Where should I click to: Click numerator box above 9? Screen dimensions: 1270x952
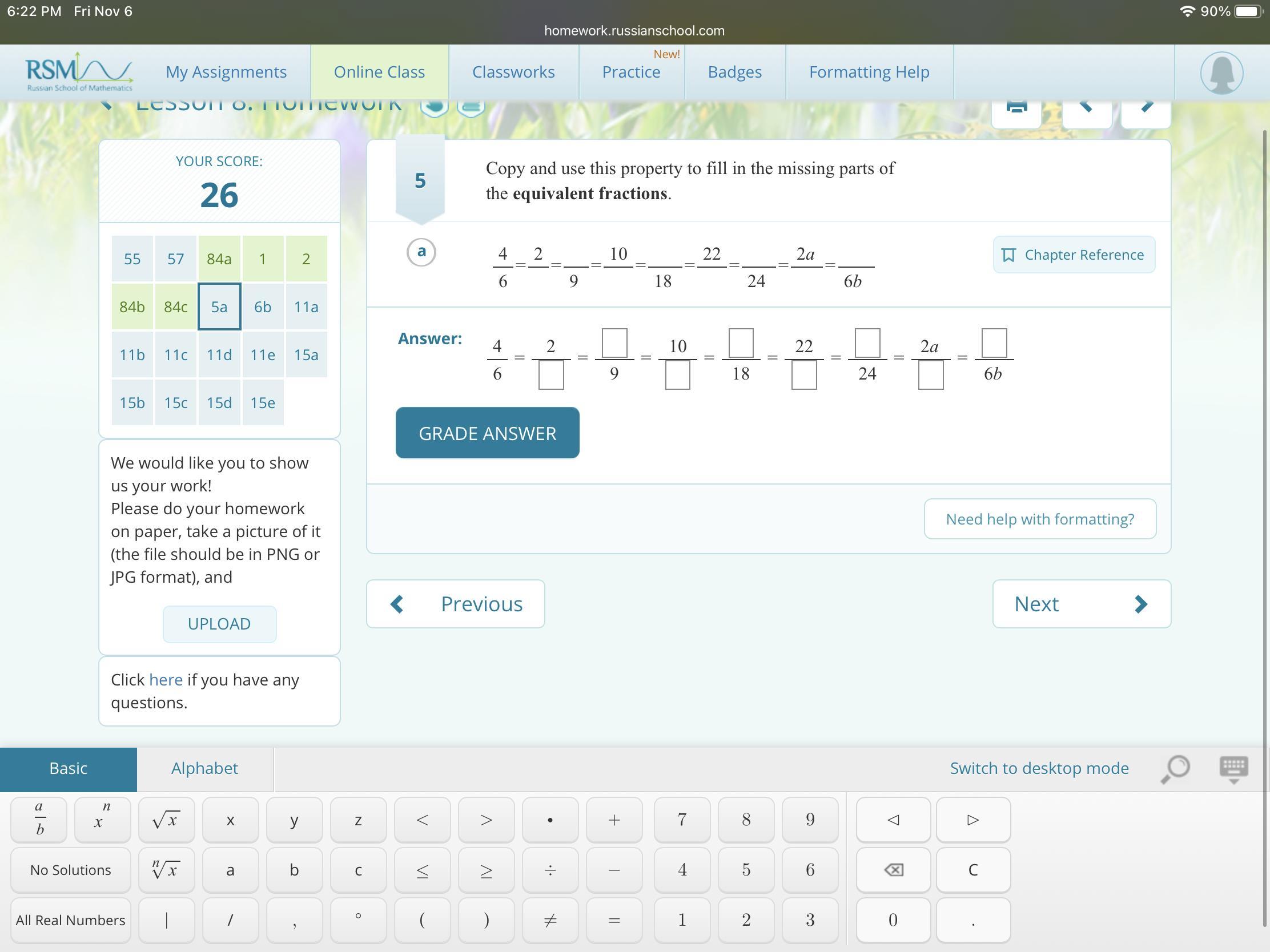click(614, 342)
